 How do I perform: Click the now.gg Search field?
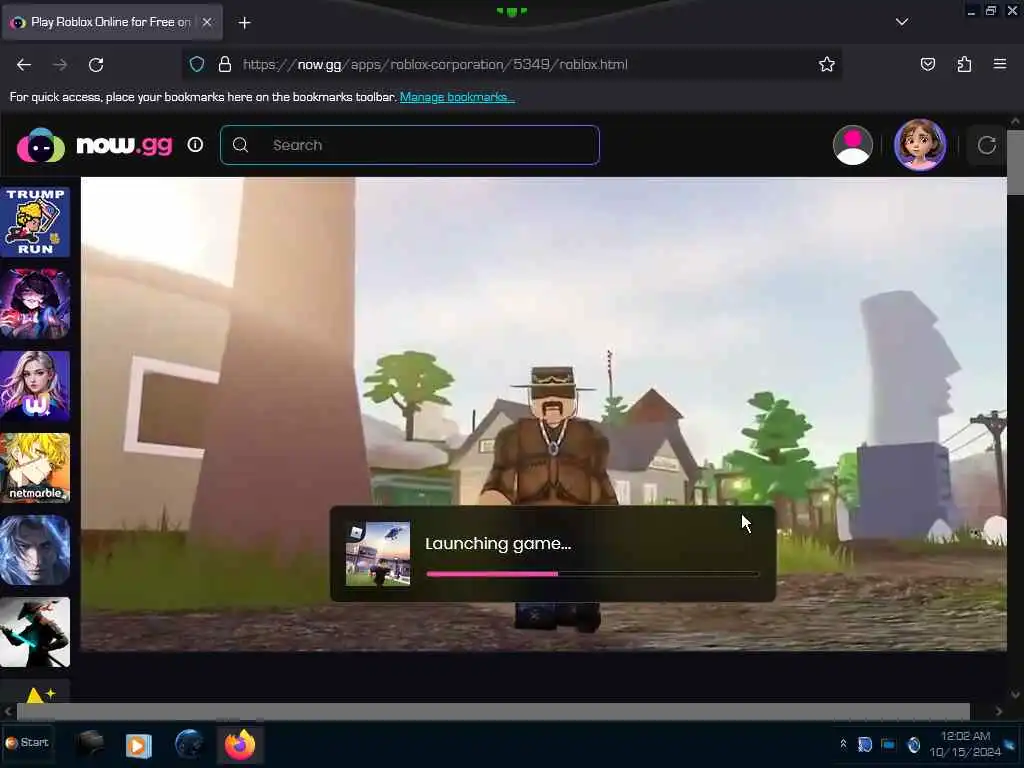pos(410,145)
